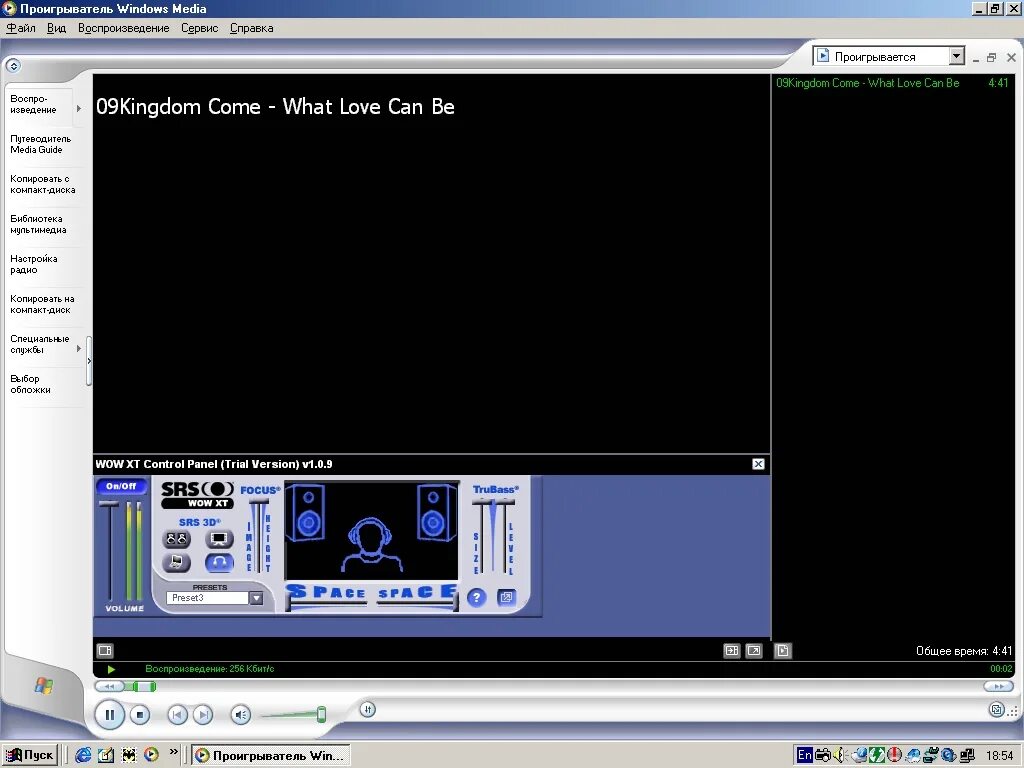Open the shuffle/equalizer settings round button
Image resolution: width=1024 pixels, height=768 pixels.
click(x=368, y=709)
